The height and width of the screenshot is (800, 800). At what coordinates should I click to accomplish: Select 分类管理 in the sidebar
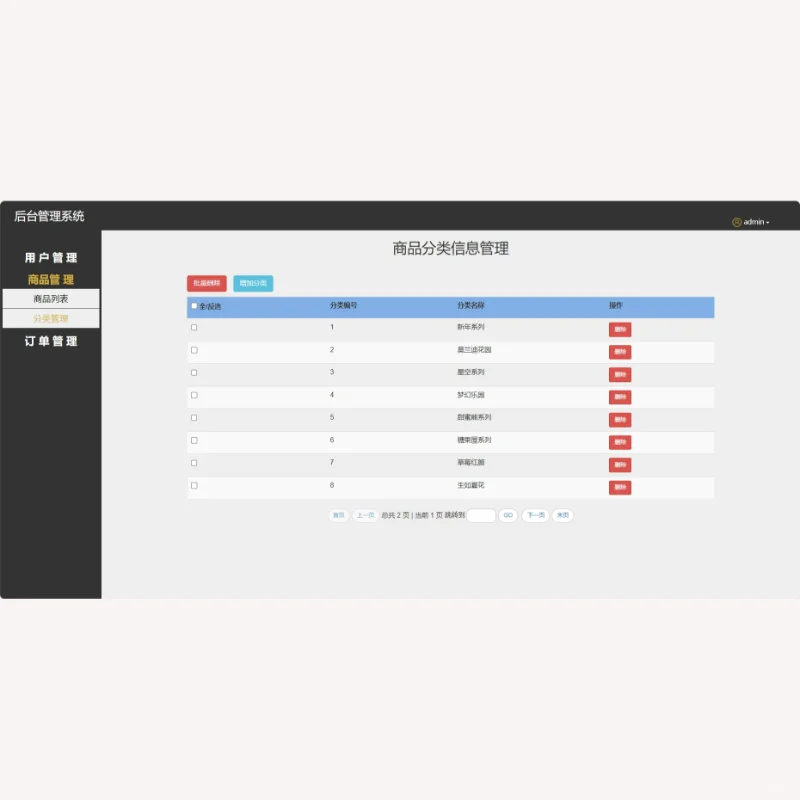coord(49,317)
